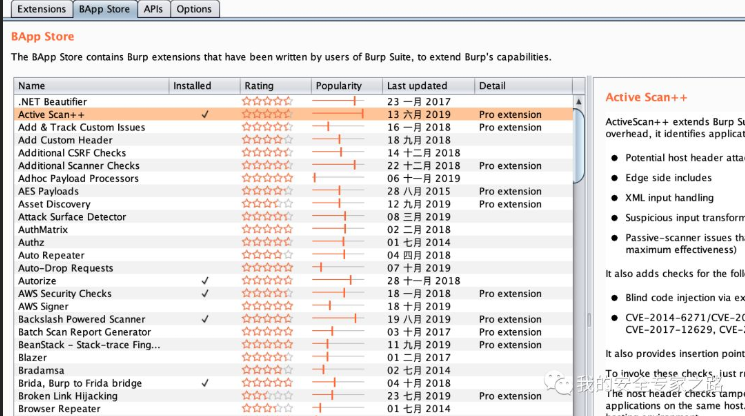The image size is (745, 416).
Task: Select the .NET Beautifier extension row
Action: coord(293,102)
